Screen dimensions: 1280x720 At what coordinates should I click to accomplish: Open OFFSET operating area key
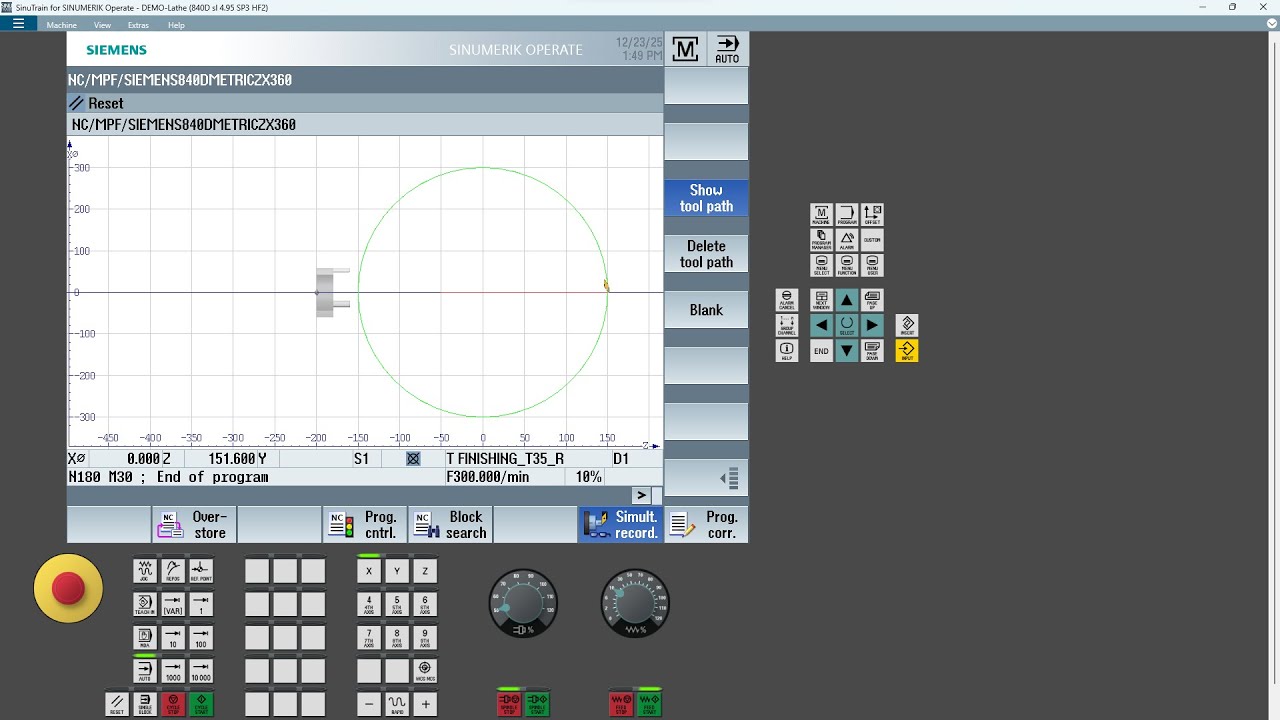872,215
